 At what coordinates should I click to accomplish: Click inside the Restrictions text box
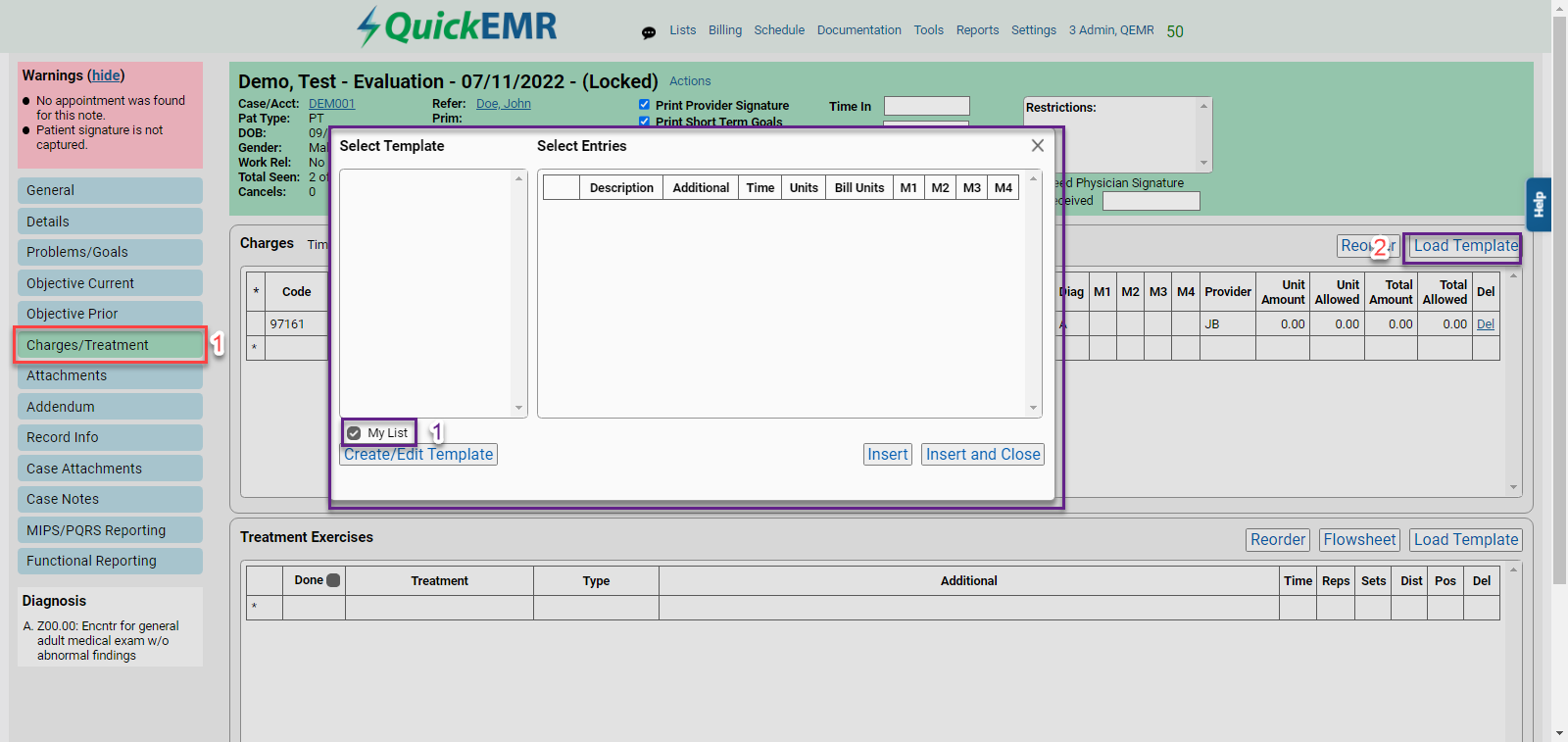(x=1110, y=134)
